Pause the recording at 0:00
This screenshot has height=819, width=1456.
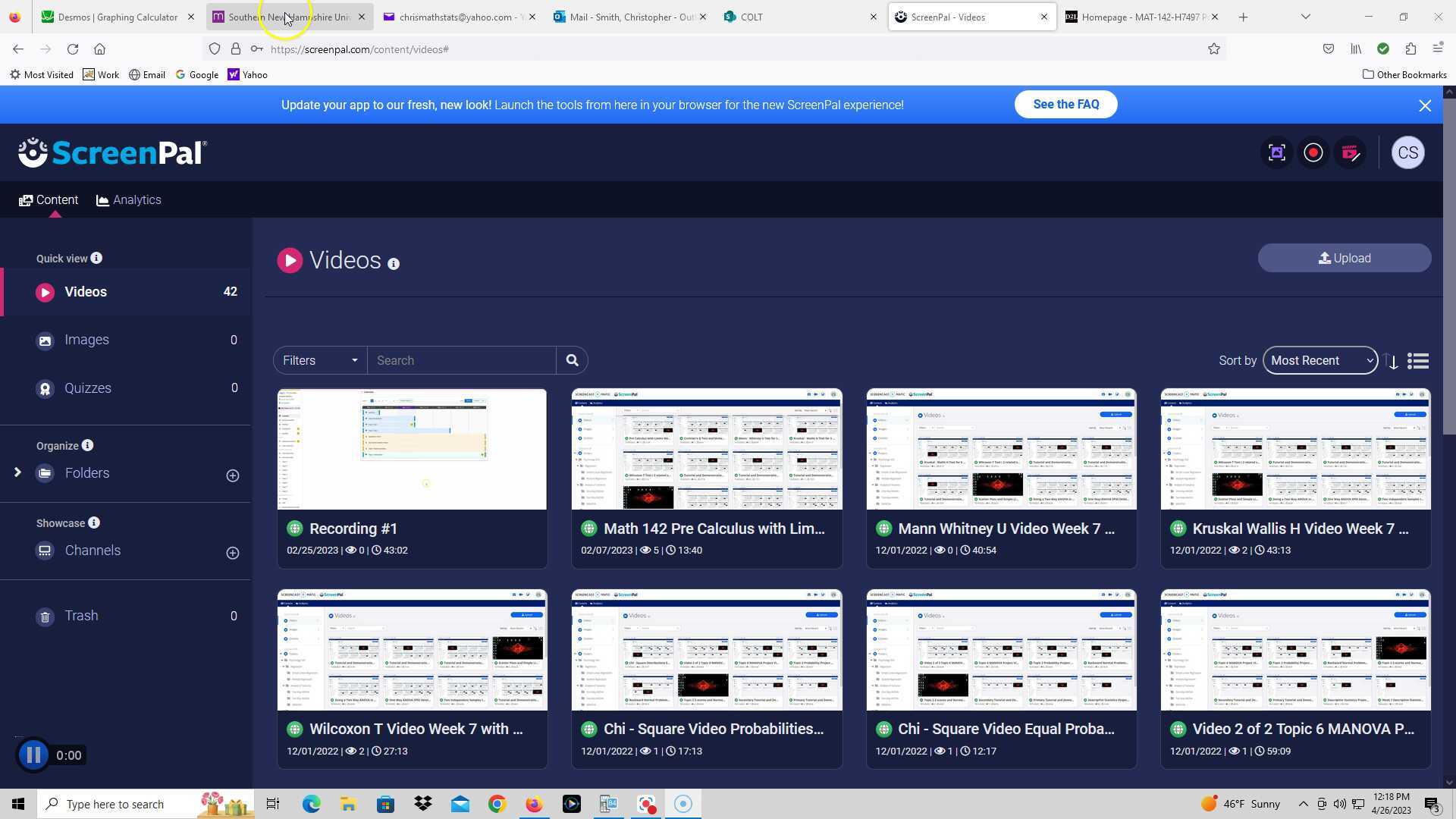coord(33,755)
